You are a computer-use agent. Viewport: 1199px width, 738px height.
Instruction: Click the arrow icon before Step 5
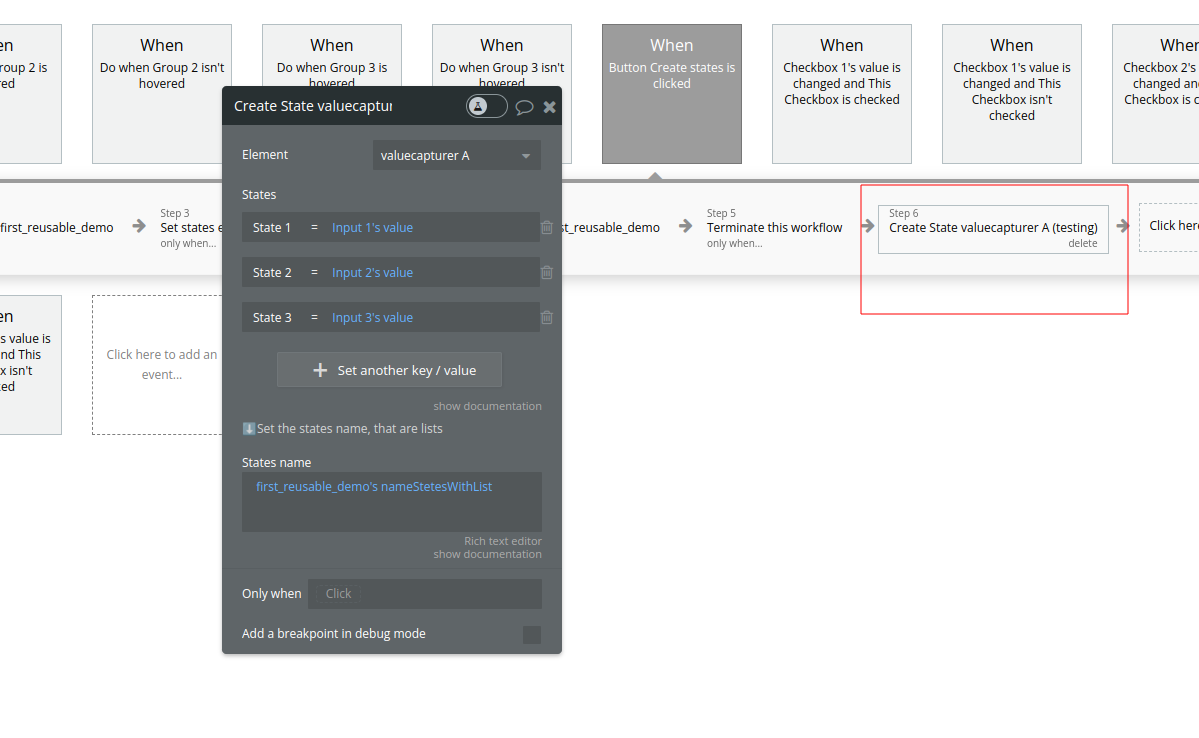tap(685, 226)
